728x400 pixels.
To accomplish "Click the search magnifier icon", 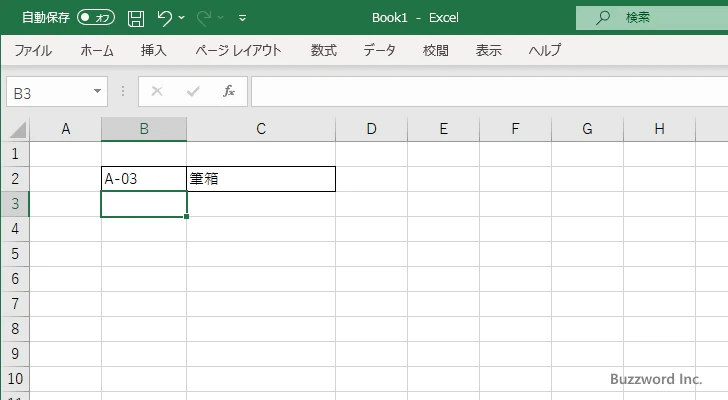I will (603, 18).
